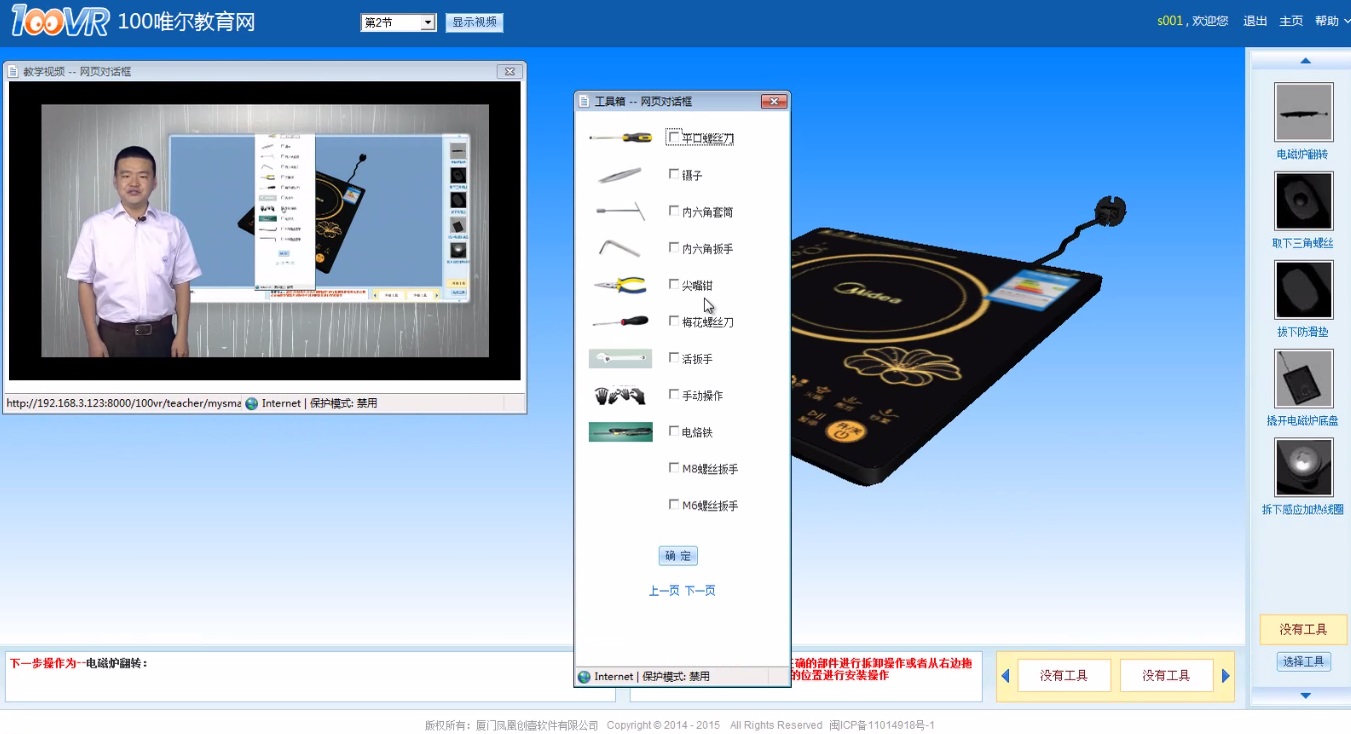The height and width of the screenshot is (734, 1351).
Task: Click the tweezers tool image
Action: coord(620,175)
